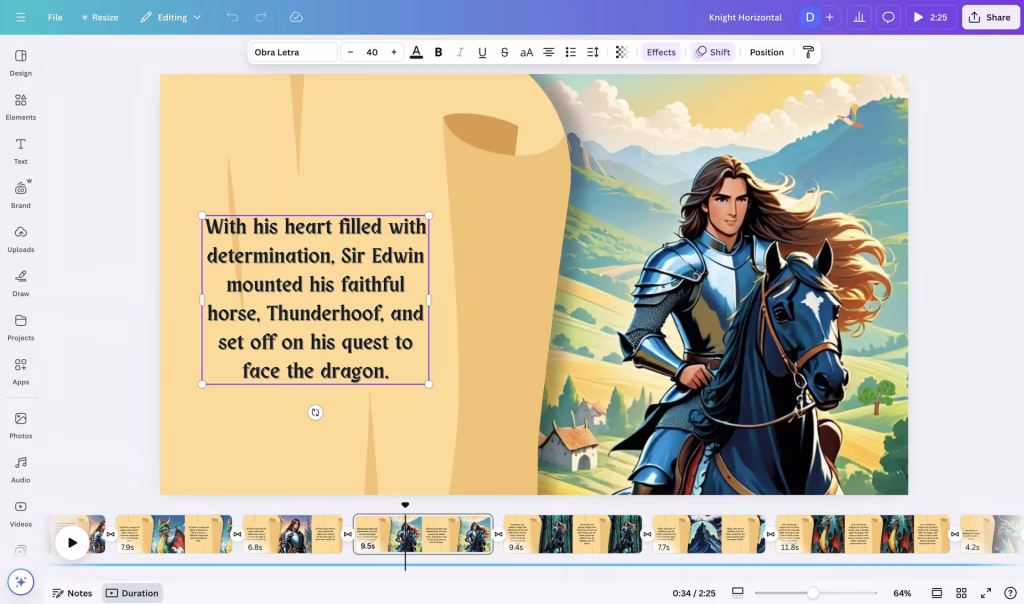1024x604 pixels.
Task: Add collaborator with the plus button
Action: pos(829,17)
